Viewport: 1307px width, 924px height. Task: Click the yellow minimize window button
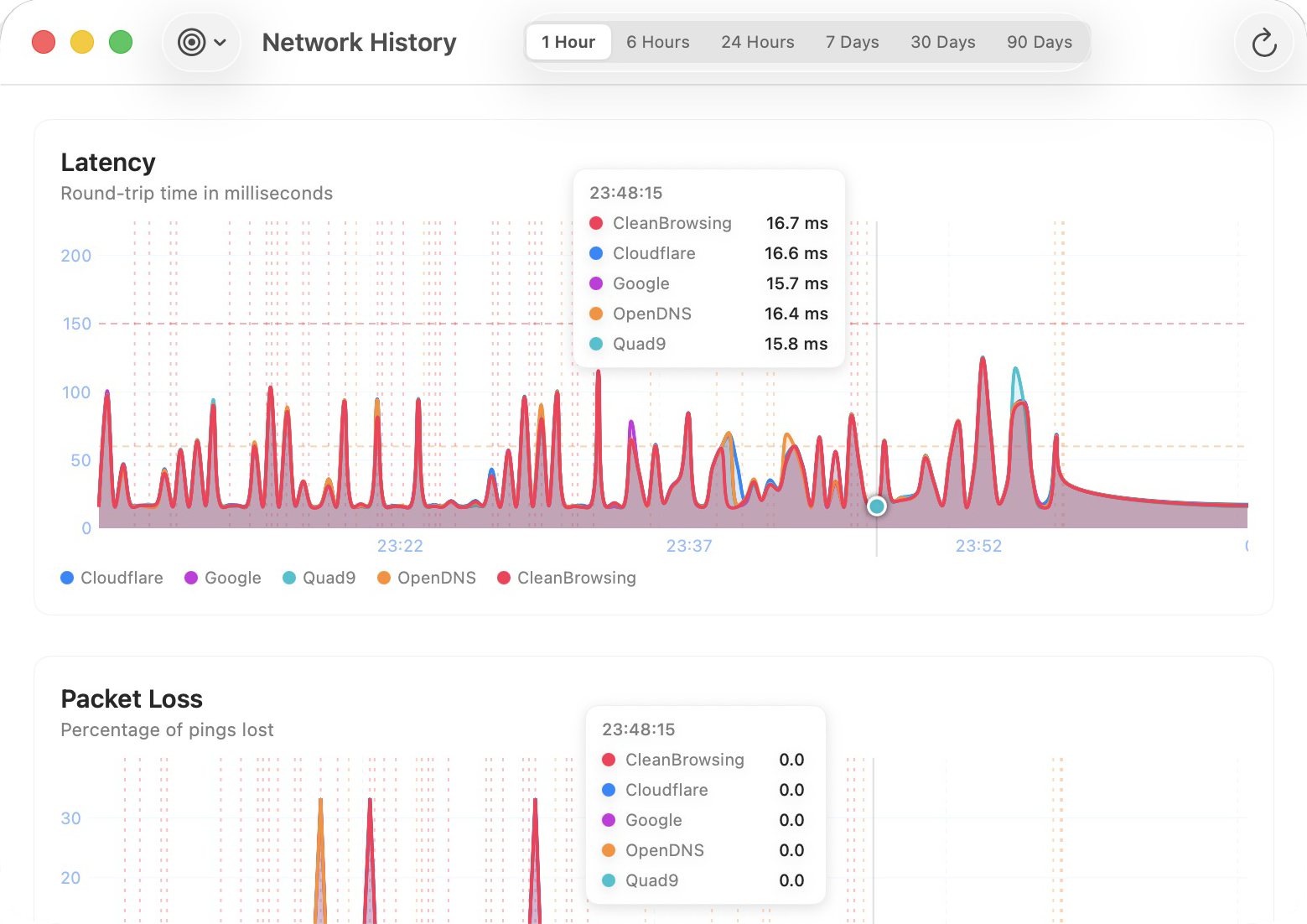pyautogui.click(x=82, y=42)
